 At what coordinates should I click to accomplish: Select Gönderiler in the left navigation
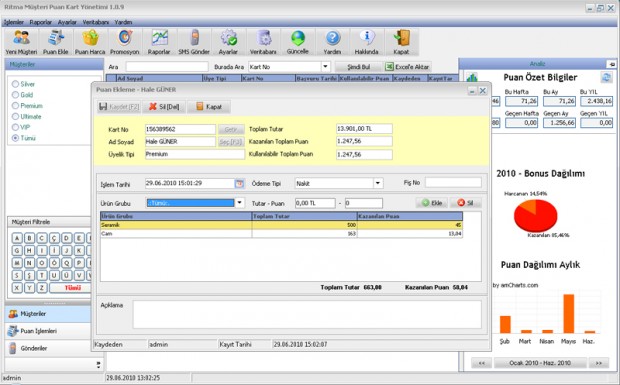click(48, 348)
